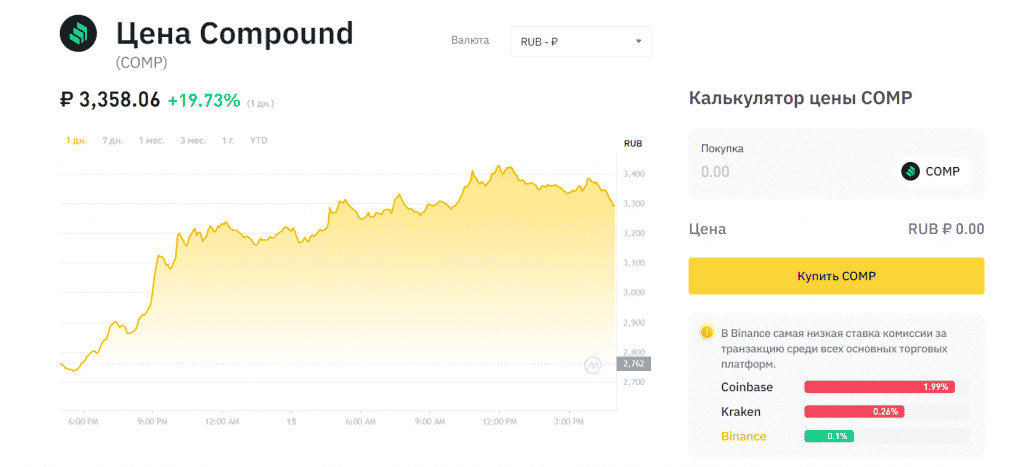
Task: Show the 1 г. chart range
Action: (x=228, y=140)
